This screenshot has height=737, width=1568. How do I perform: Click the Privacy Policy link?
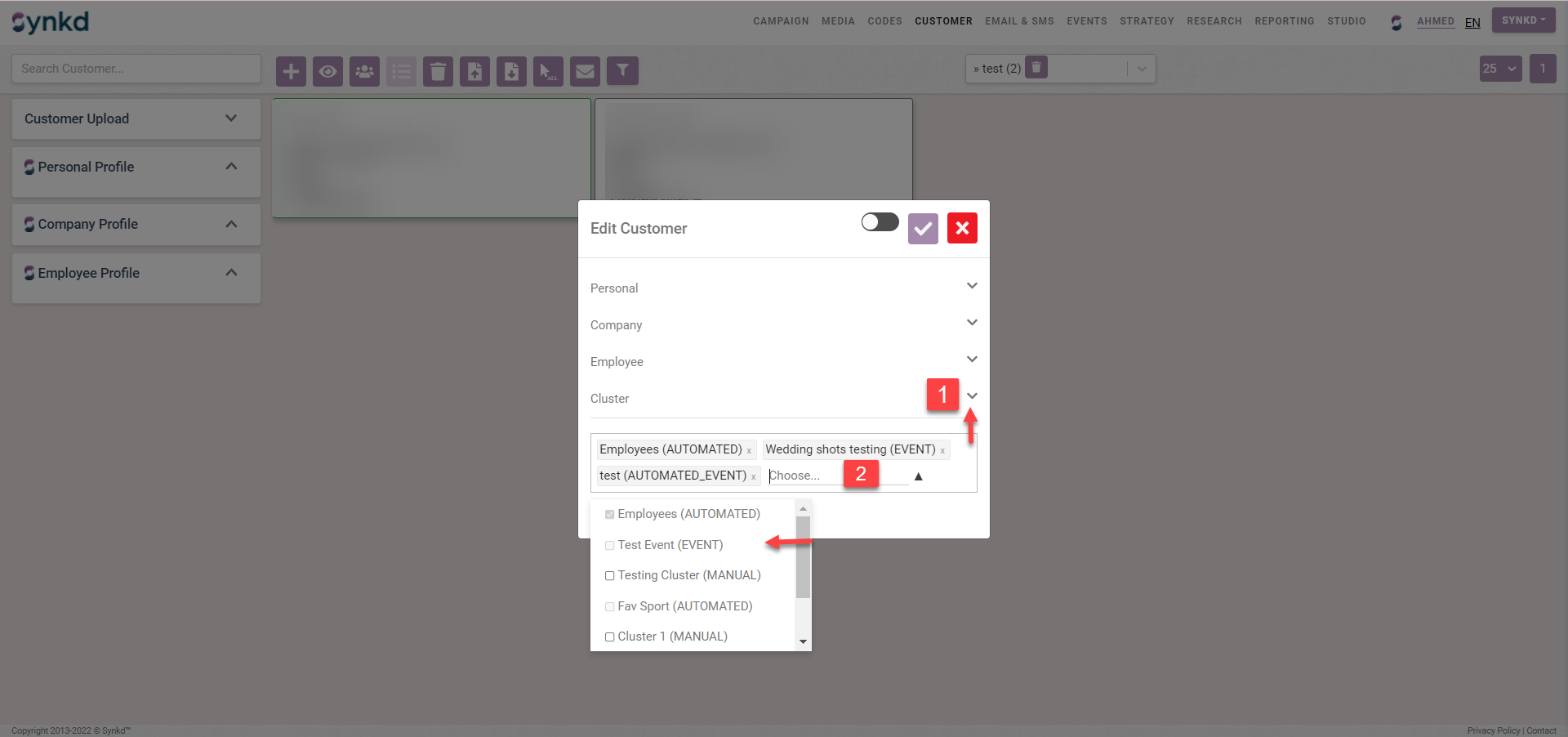(x=1493, y=730)
